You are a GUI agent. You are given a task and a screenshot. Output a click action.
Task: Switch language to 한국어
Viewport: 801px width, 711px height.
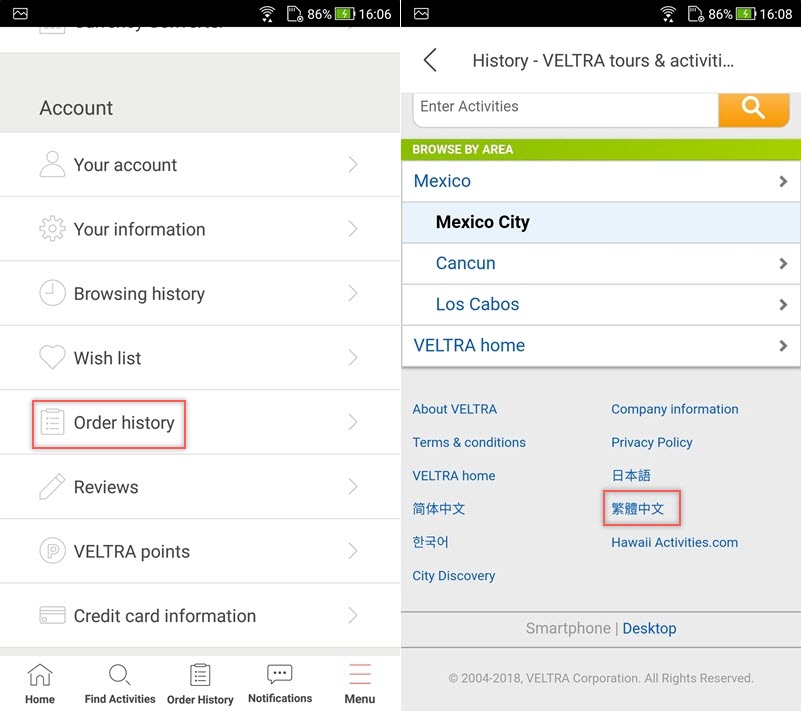pos(430,542)
